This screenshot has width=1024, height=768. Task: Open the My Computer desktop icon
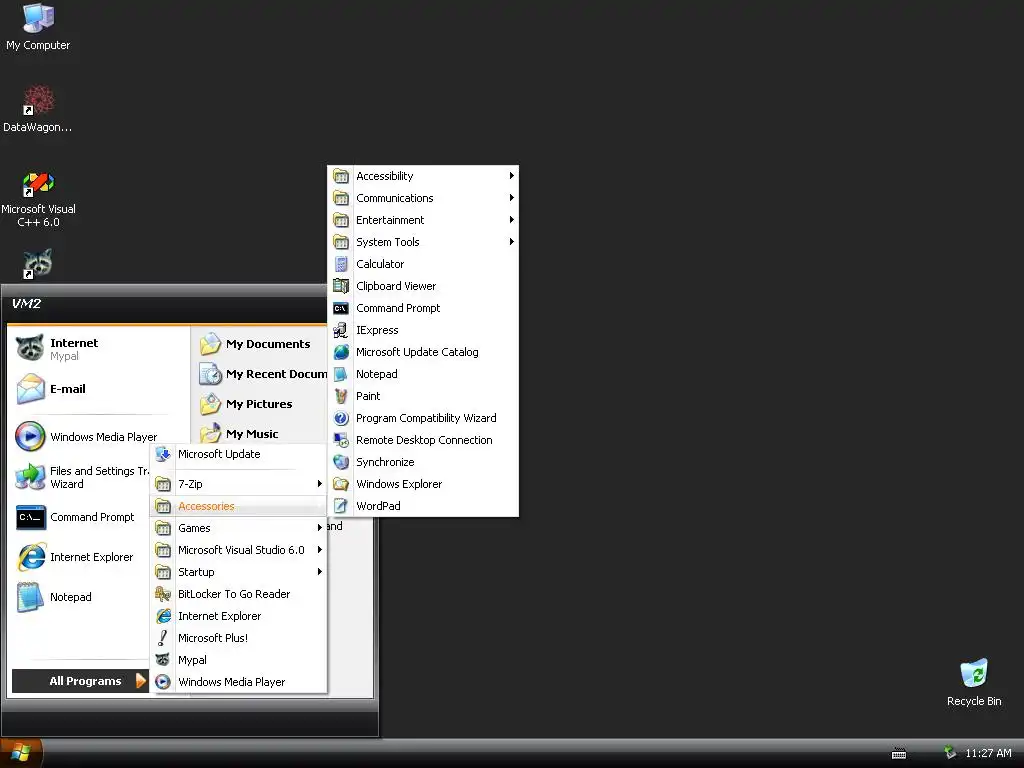[x=38, y=27]
